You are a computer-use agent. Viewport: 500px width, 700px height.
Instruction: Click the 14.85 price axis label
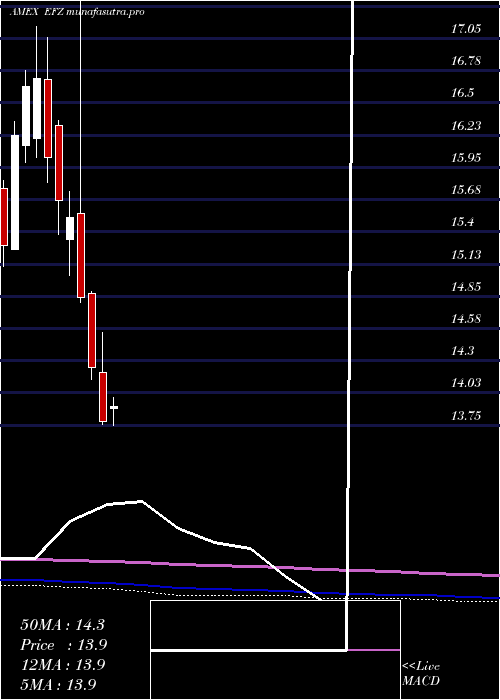click(466, 287)
